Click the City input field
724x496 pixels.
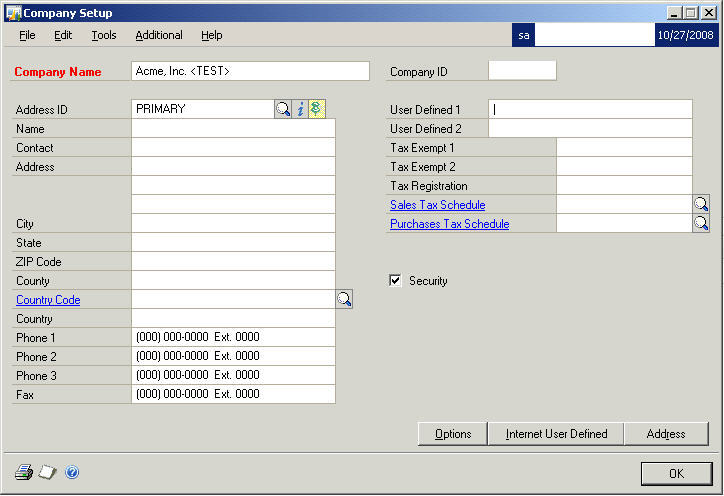[x=233, y=223]
